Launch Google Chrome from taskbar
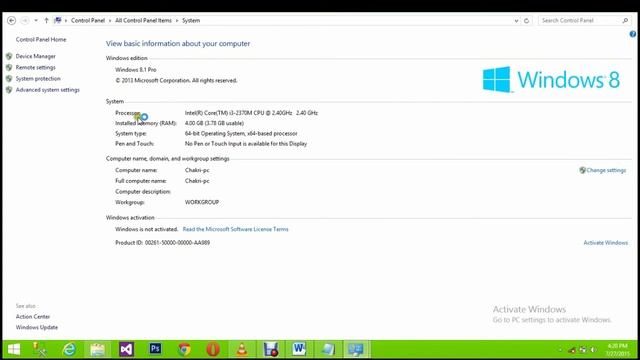Screen dimensions: 640x360 [184, 349]
